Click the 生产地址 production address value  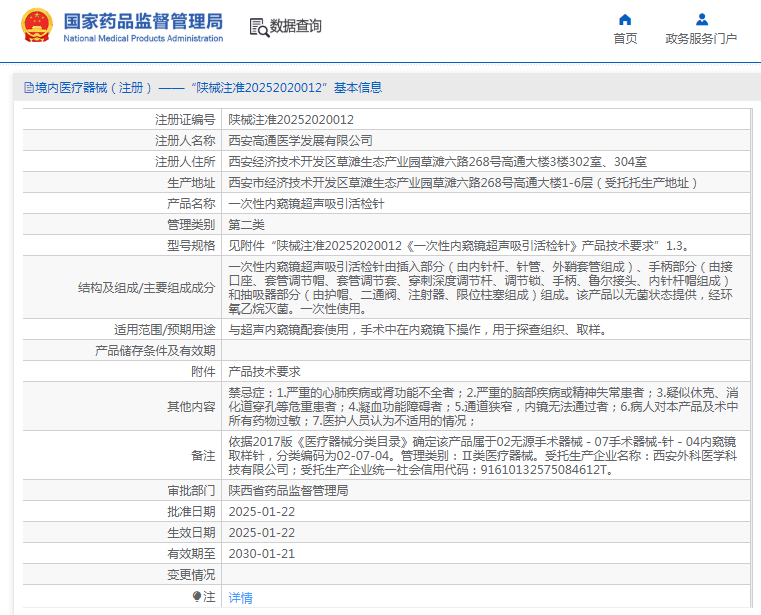[463, 183]
